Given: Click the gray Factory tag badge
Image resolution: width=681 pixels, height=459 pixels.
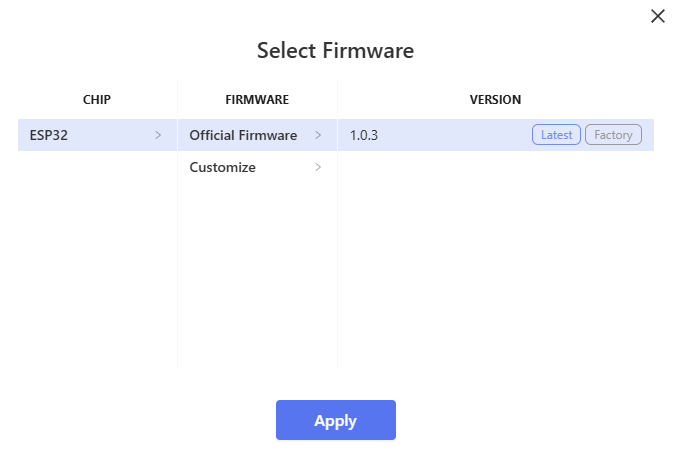Looking at the screenshot, I should (x=613, y=135).
